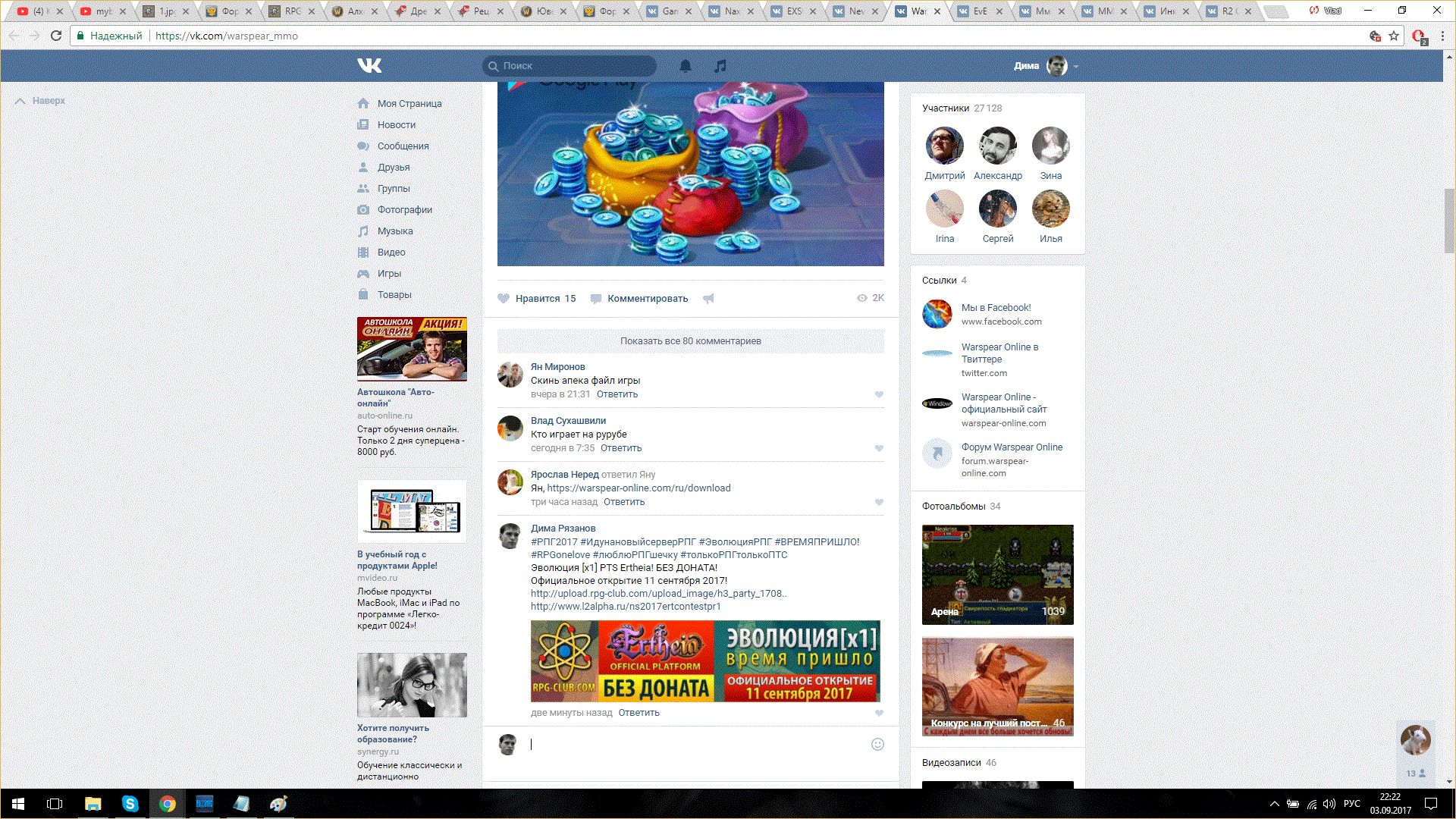Open Видеозаписи section header

click(x=959, y=763)
